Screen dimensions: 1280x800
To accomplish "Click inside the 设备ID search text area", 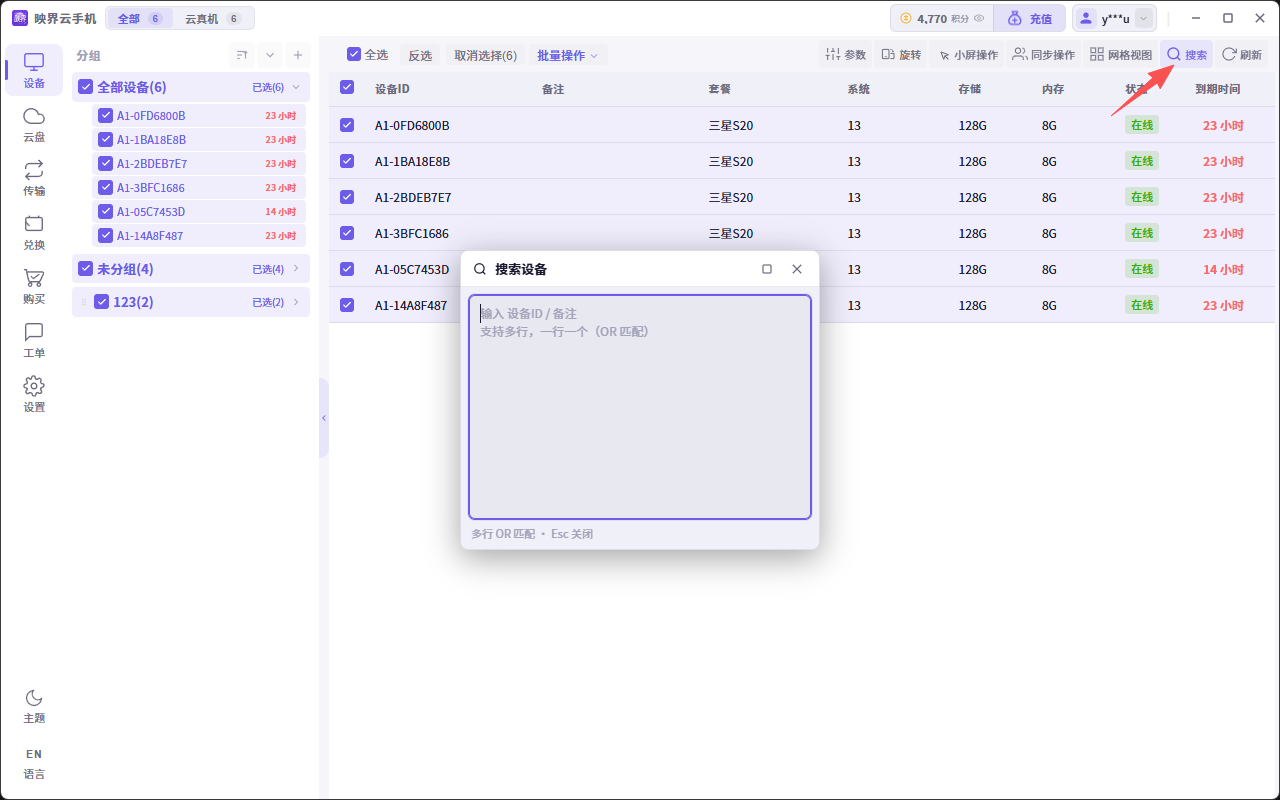I will pos(640,407).
